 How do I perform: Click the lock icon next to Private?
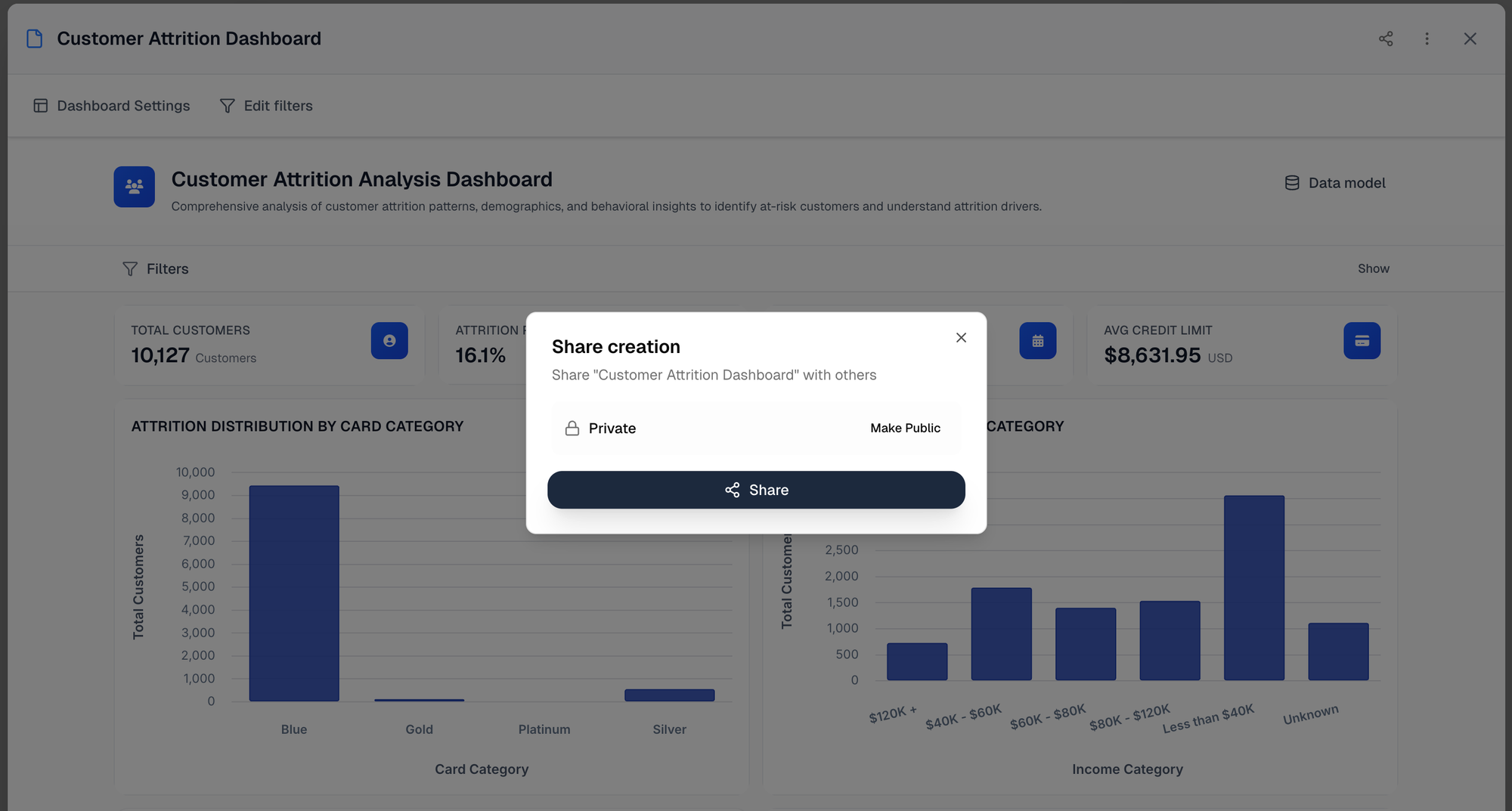click(x=572, y=429)
